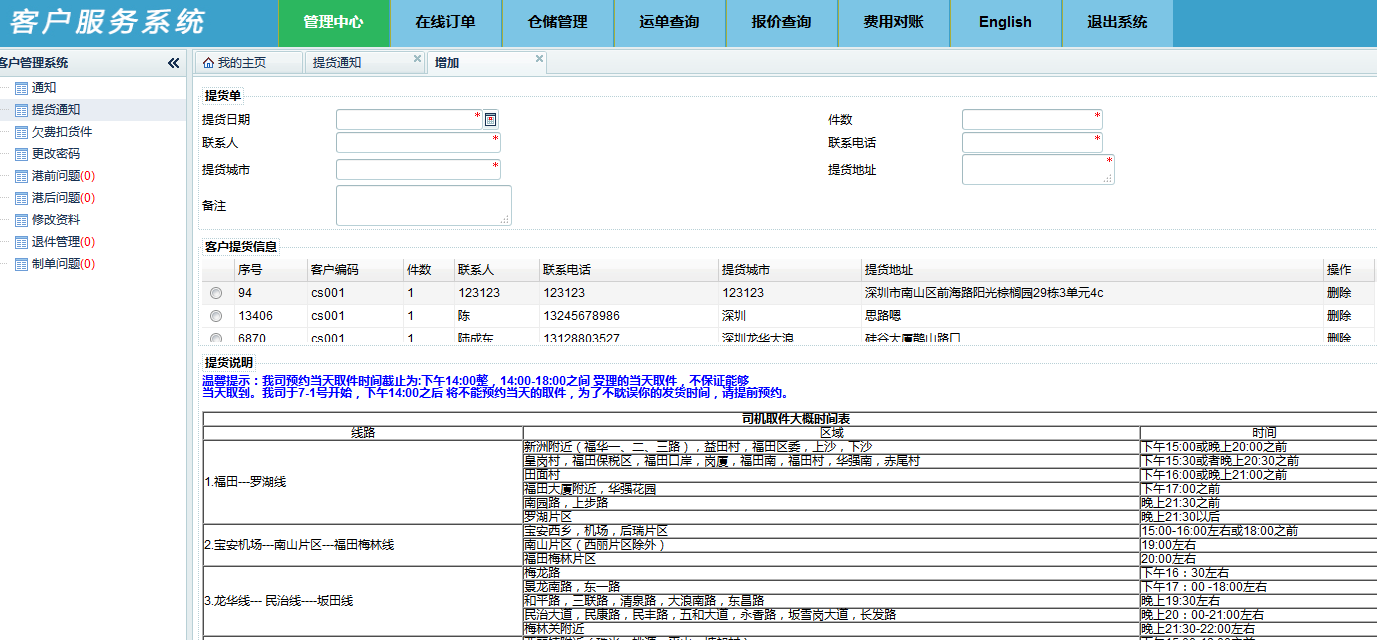Click the home icon on 我的主页 tab

208,63
